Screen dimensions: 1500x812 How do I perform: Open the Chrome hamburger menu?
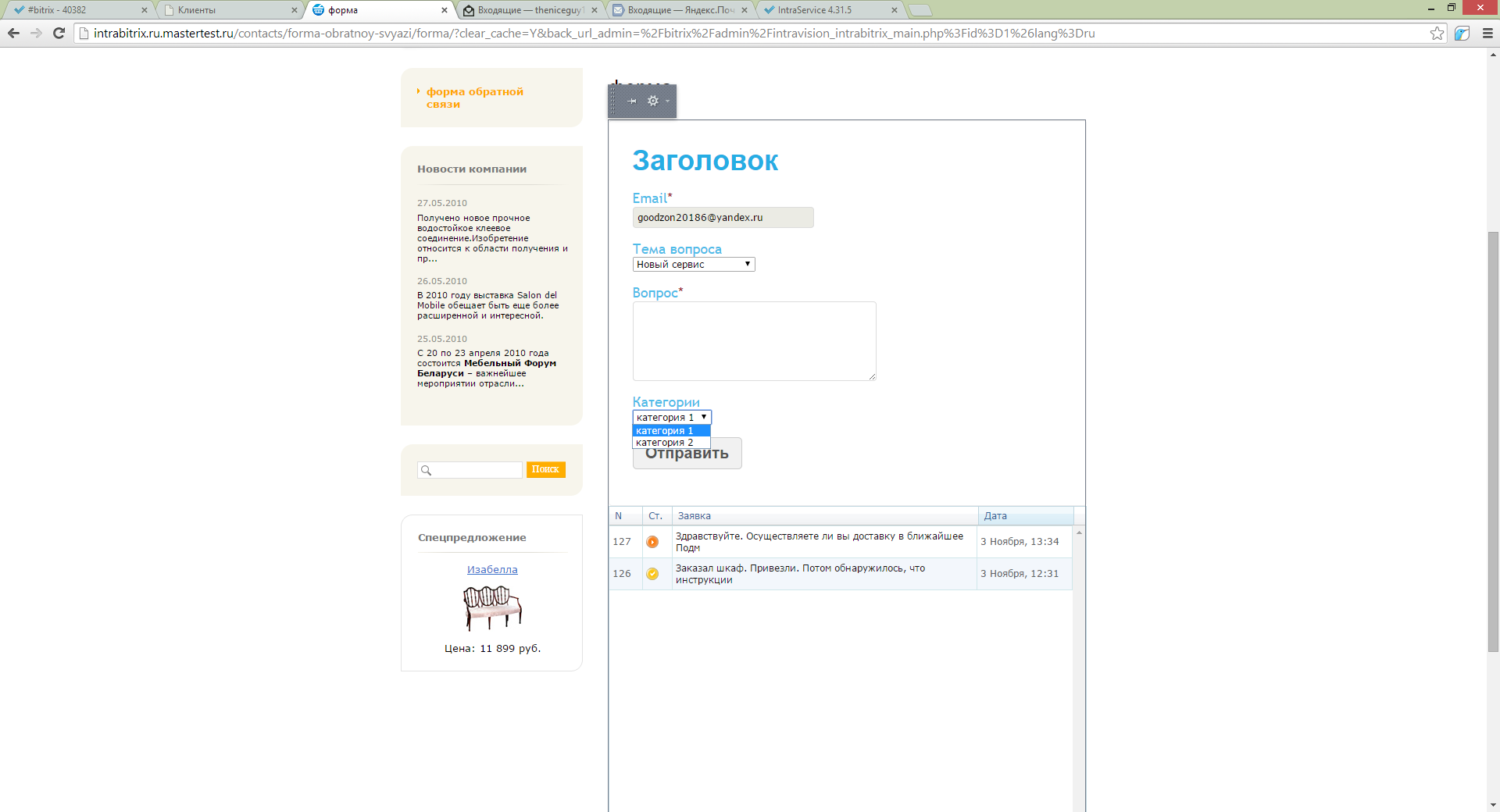1487,33
